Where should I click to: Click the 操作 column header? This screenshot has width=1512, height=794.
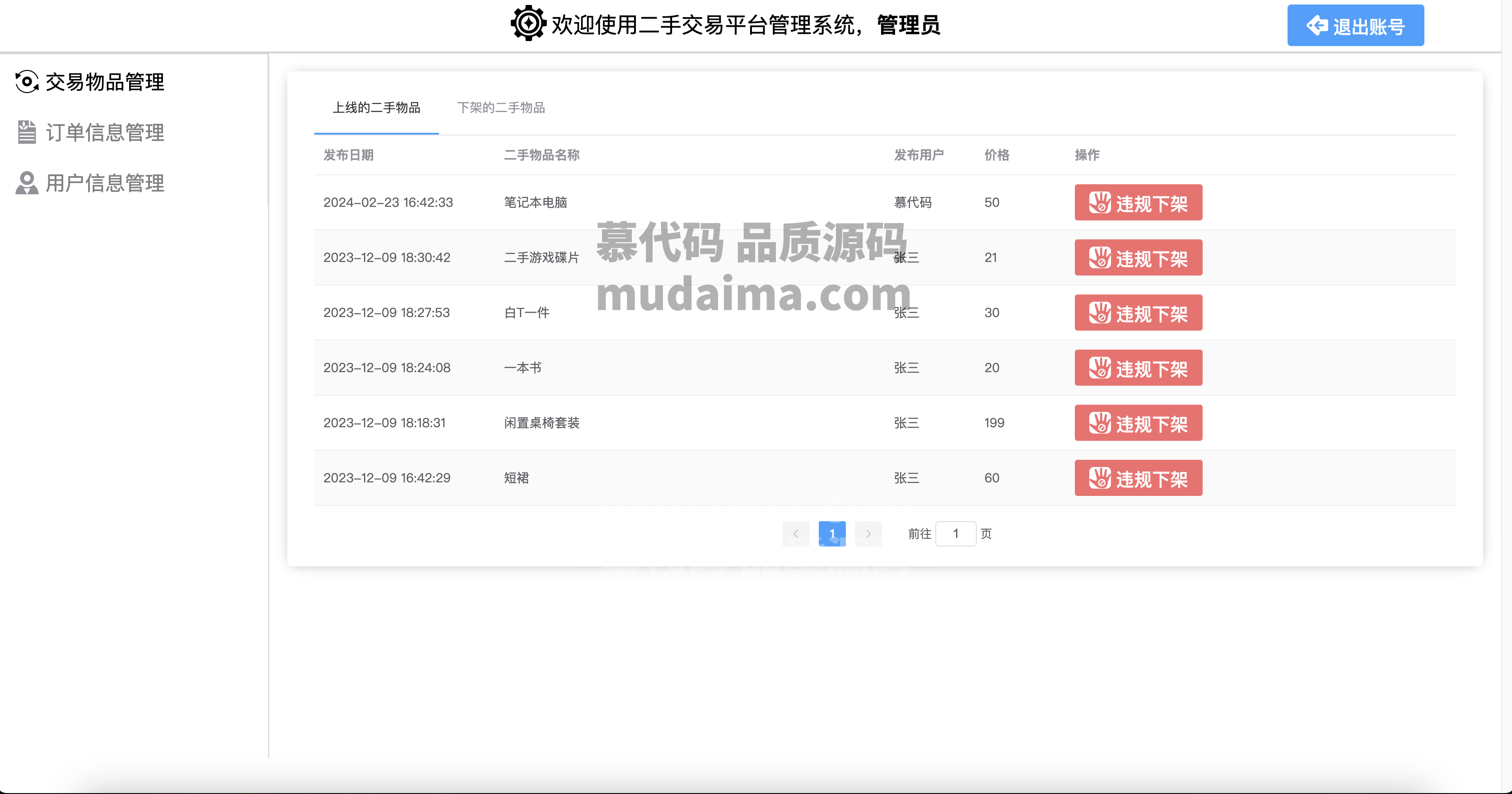click(x=1087, y=155)
